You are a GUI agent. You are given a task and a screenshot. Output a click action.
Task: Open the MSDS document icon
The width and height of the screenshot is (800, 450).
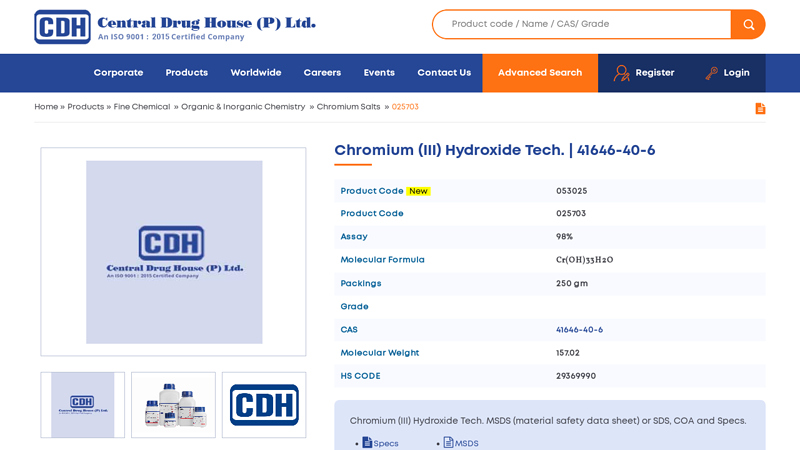tap(448, 442)
